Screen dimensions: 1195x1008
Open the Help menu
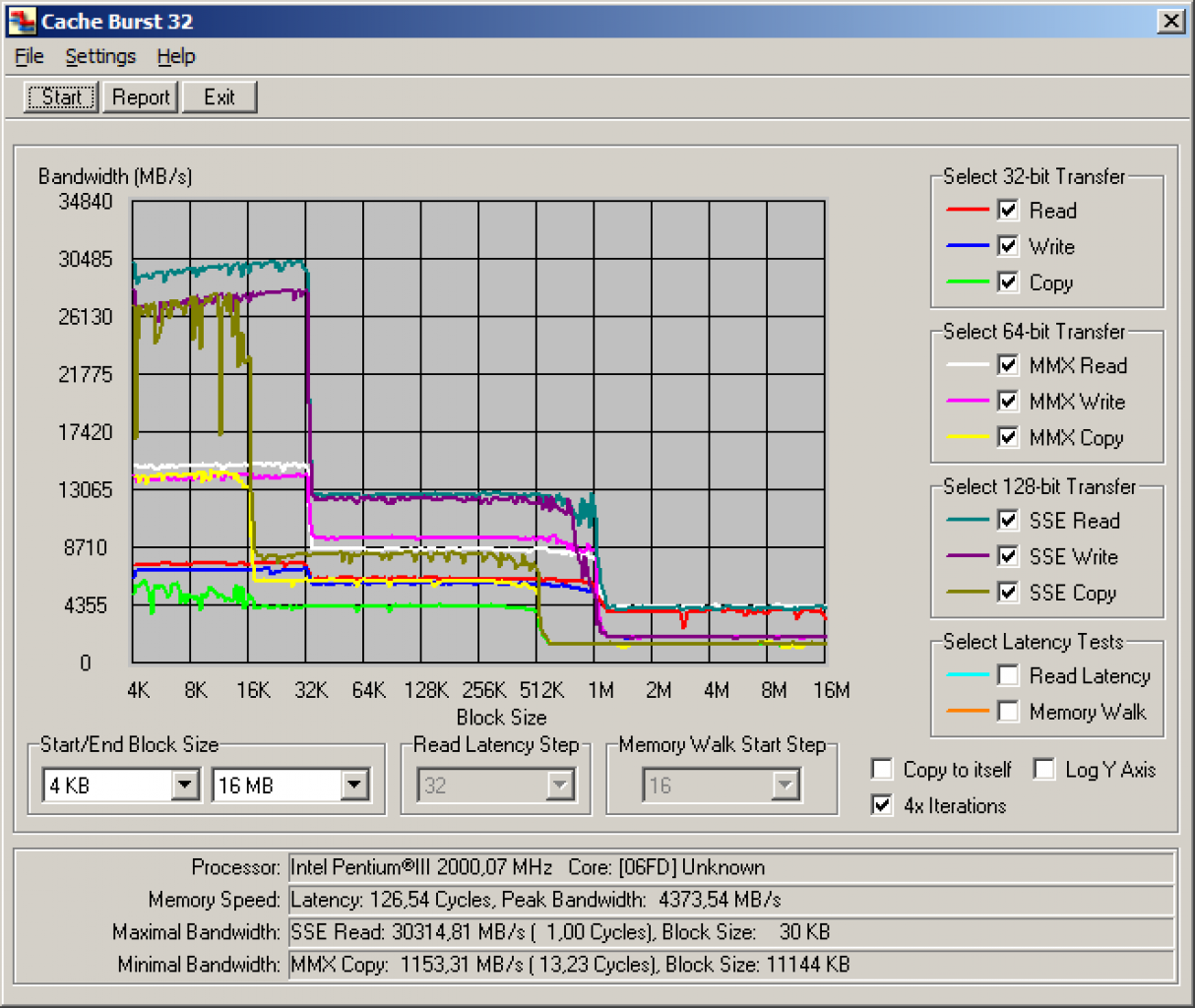tap(176, 56)
